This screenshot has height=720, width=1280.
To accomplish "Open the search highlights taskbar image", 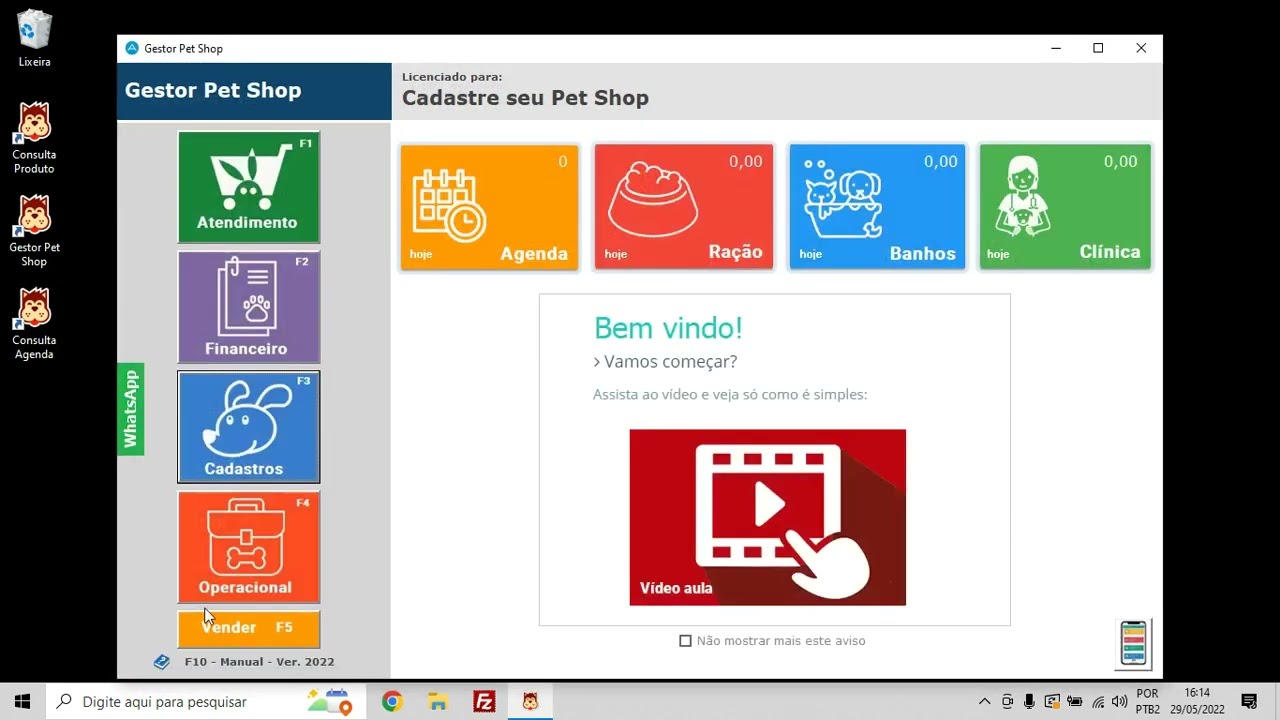I will coord(330,702).
